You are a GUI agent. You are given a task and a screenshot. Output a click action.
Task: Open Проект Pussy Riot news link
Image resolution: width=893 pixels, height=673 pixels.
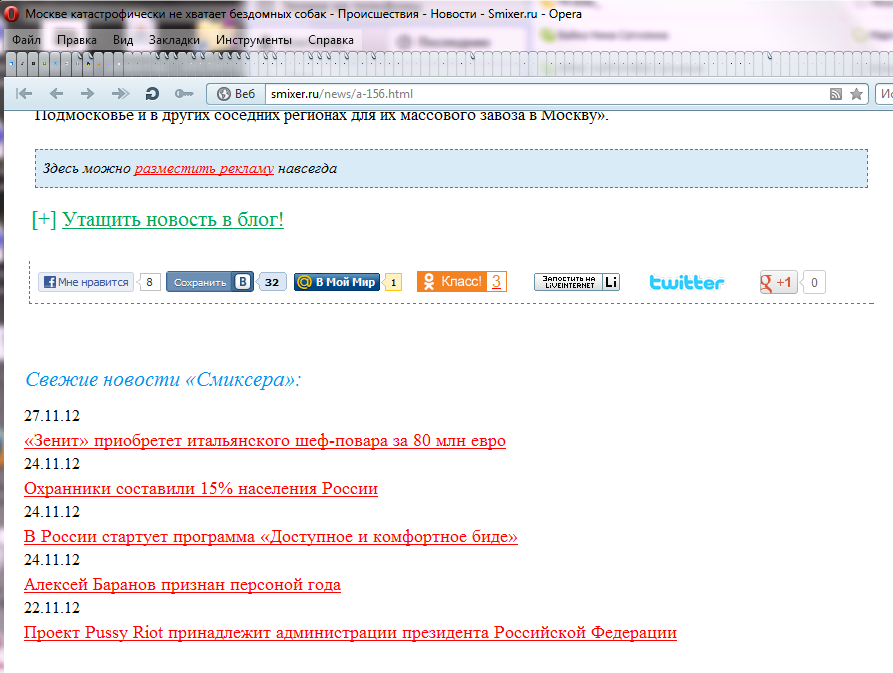click(350, 633)
